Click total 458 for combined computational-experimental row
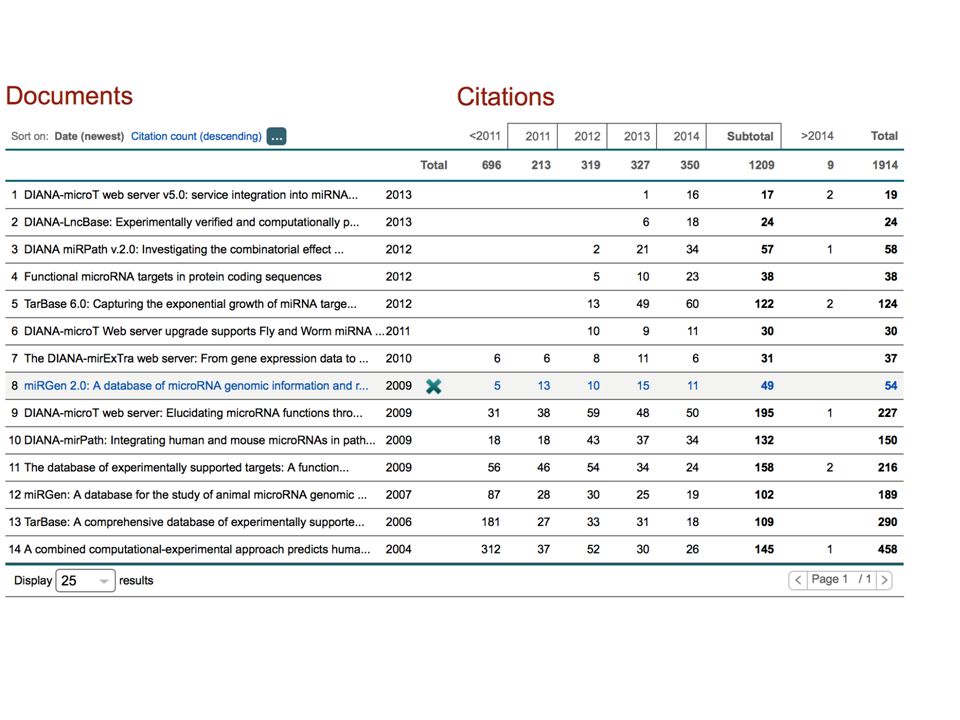The image size is (960, 720). pos(887,549)
